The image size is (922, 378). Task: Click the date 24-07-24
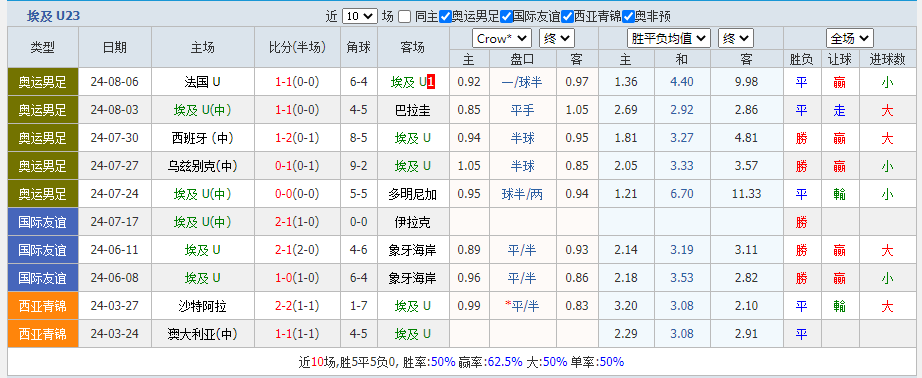tap(115, 194)
